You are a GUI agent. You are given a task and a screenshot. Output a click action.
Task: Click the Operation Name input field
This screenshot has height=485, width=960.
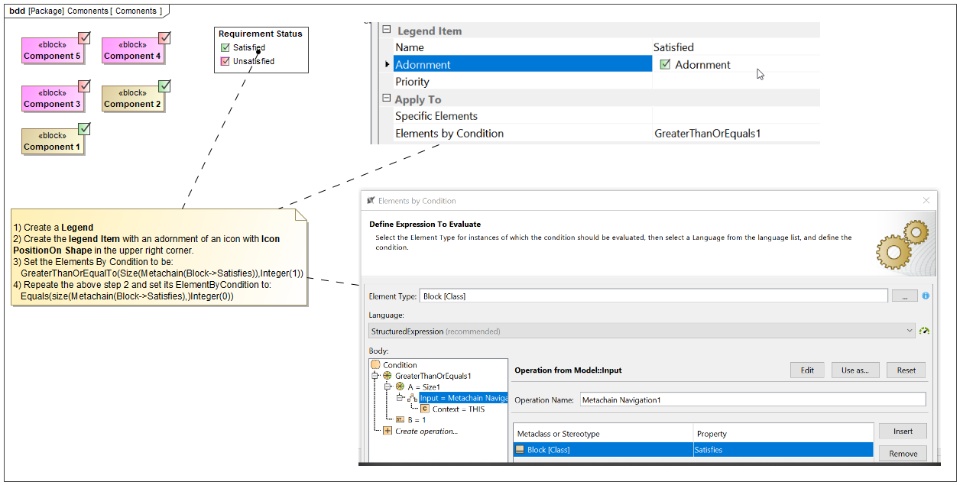tap(751, 400)
